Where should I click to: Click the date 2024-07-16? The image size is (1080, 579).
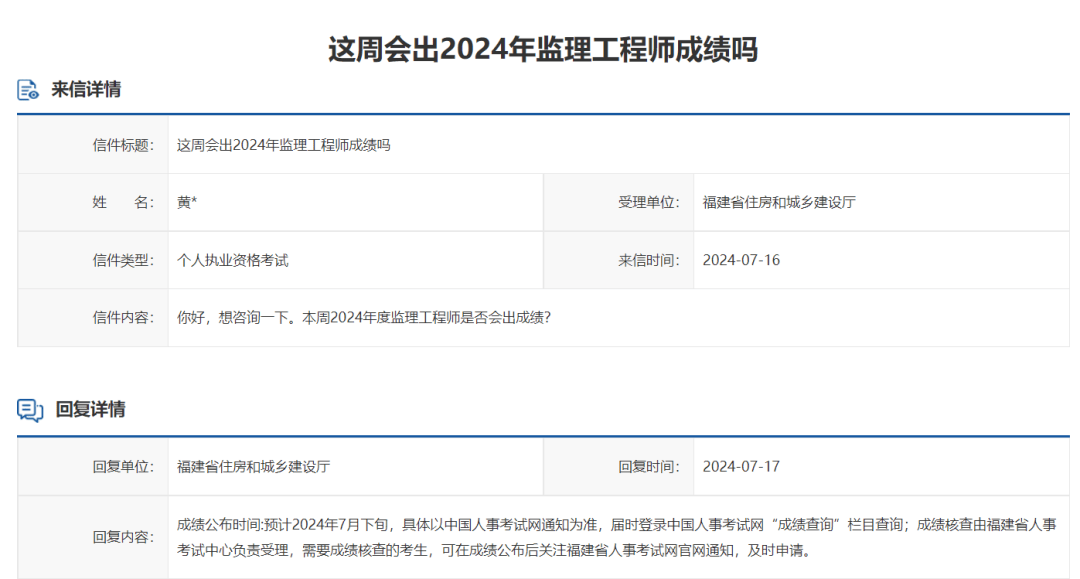740,260
